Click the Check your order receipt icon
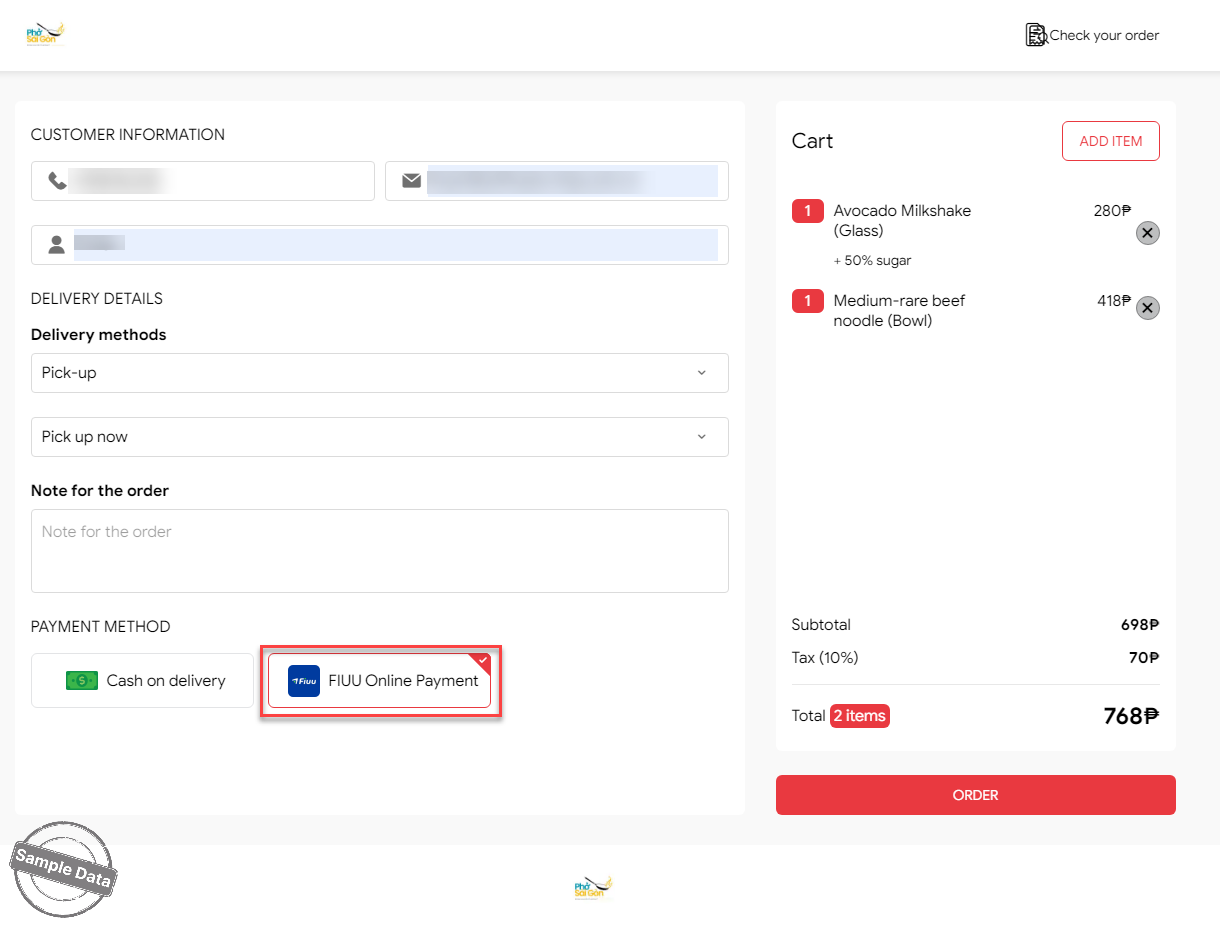The height and width of the screenshot is (926, 1220). [x=1036, y=35]
